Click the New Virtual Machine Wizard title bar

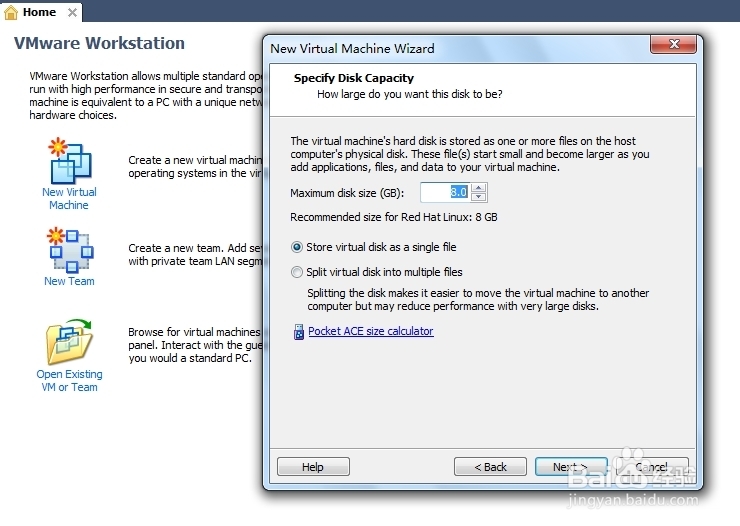point(456,49)
